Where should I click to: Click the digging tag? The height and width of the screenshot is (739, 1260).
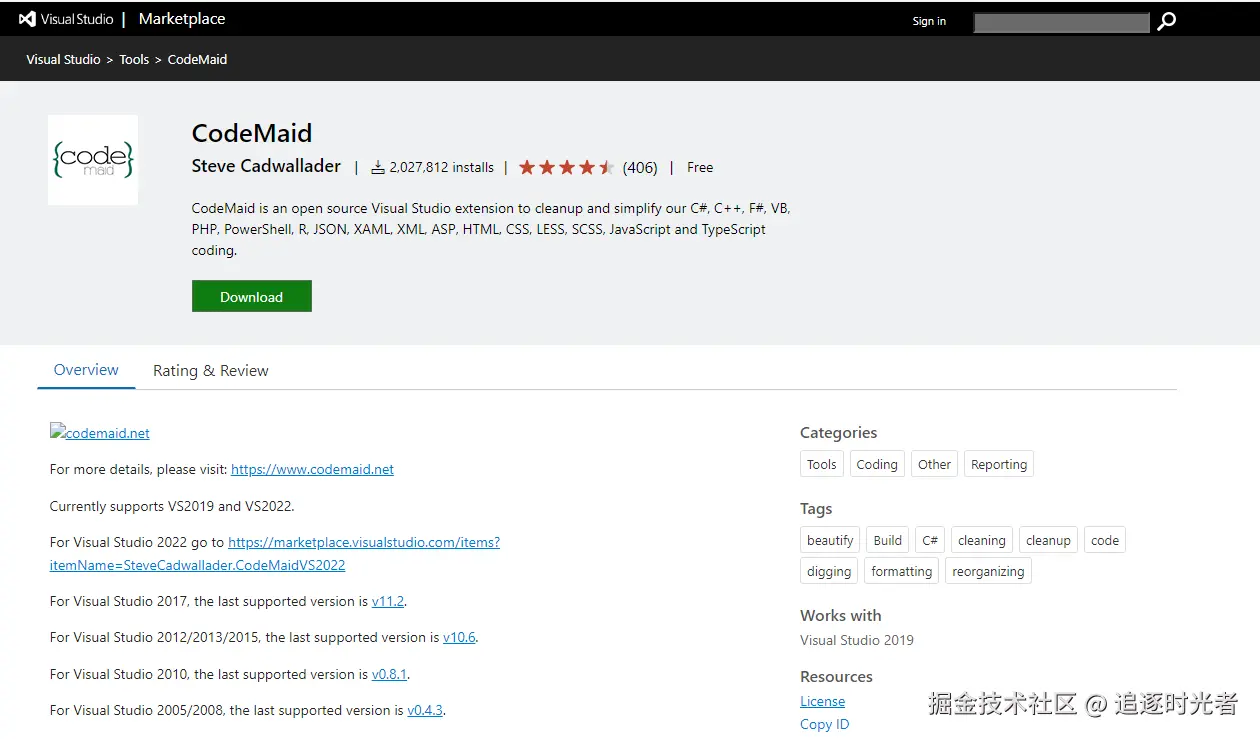coord(829,571)
